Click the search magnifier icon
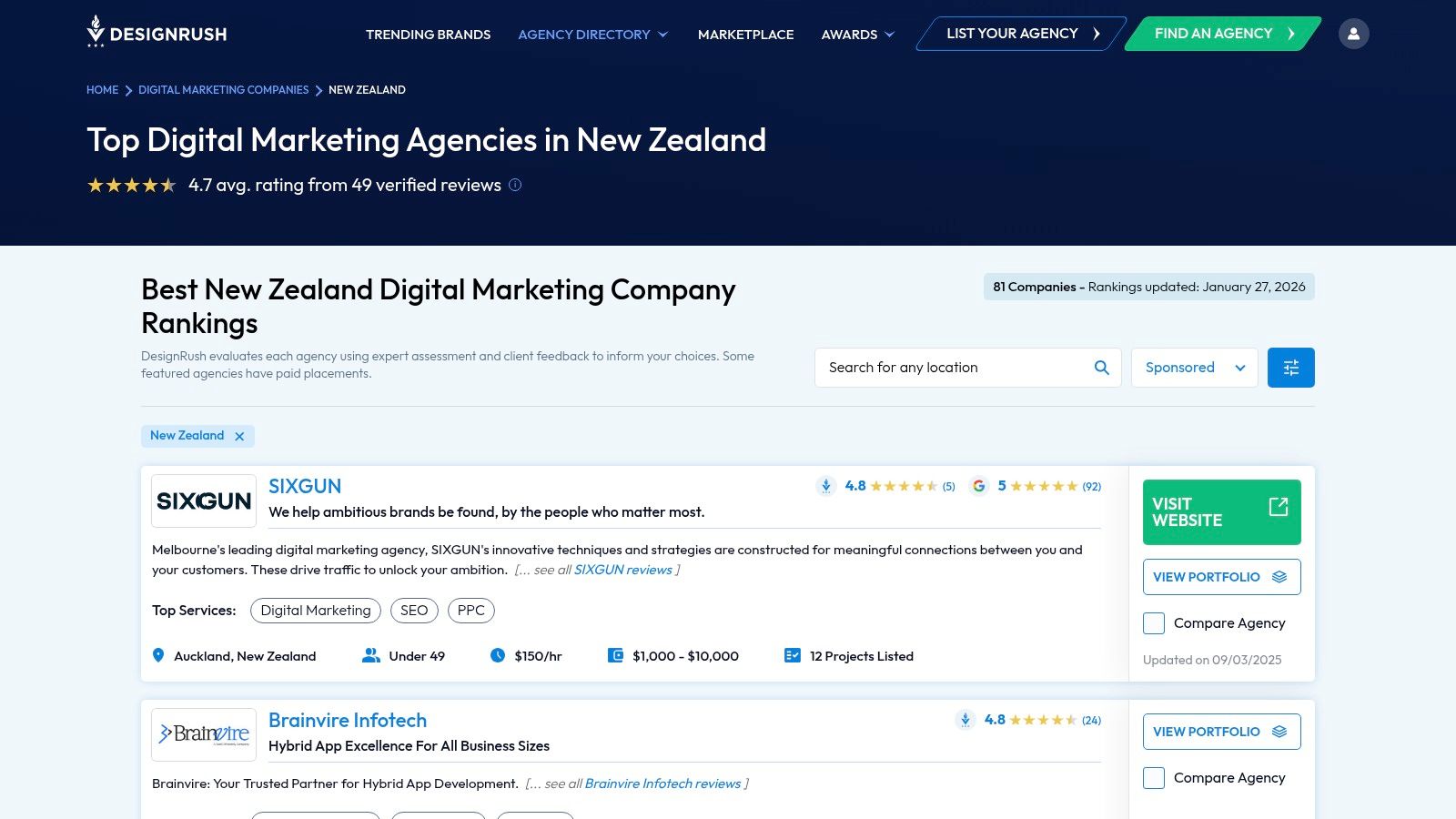1456x819 pixels. (x=1101, y=368)
